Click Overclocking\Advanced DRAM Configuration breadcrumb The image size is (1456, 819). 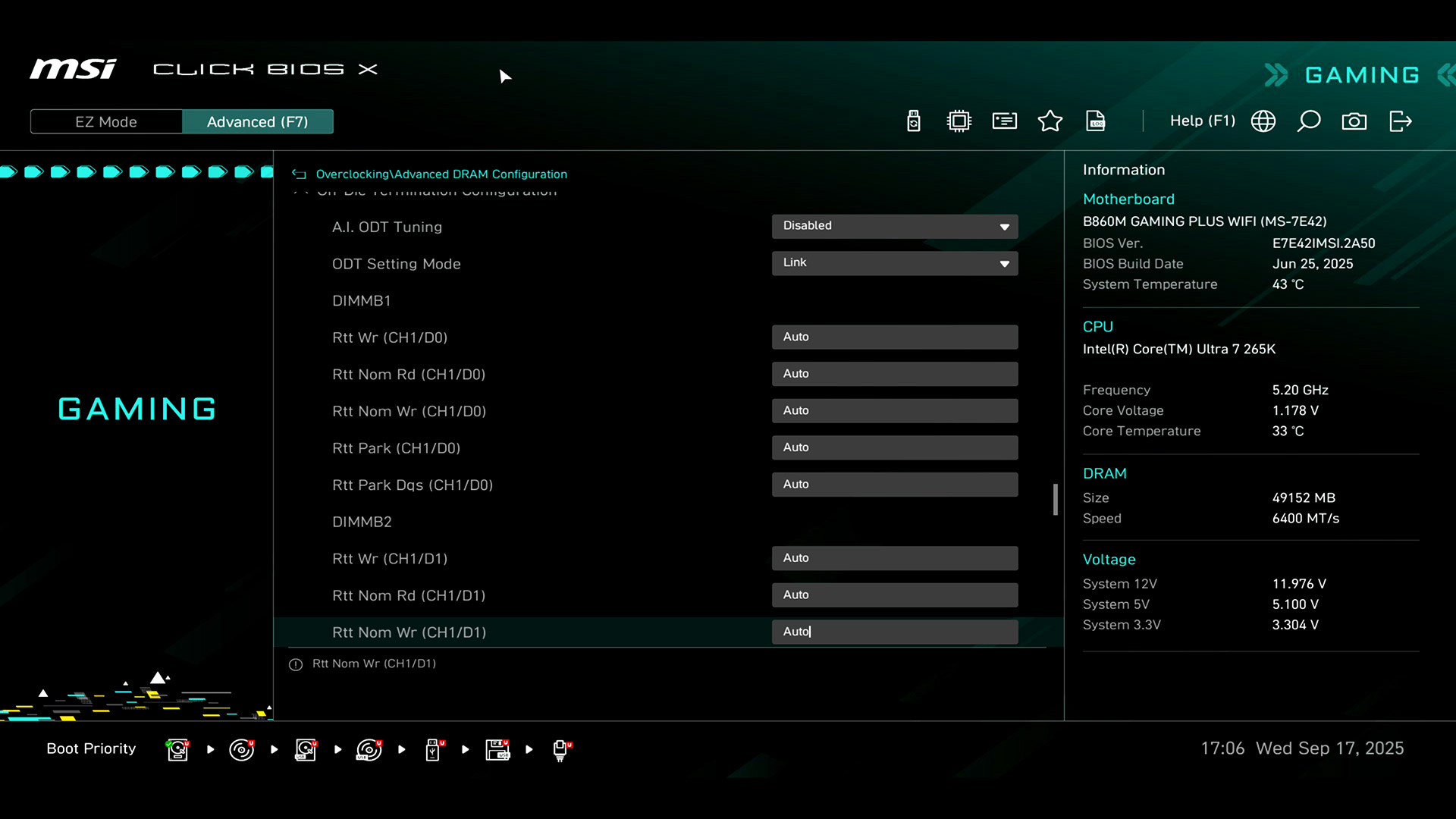pos(441,174)
